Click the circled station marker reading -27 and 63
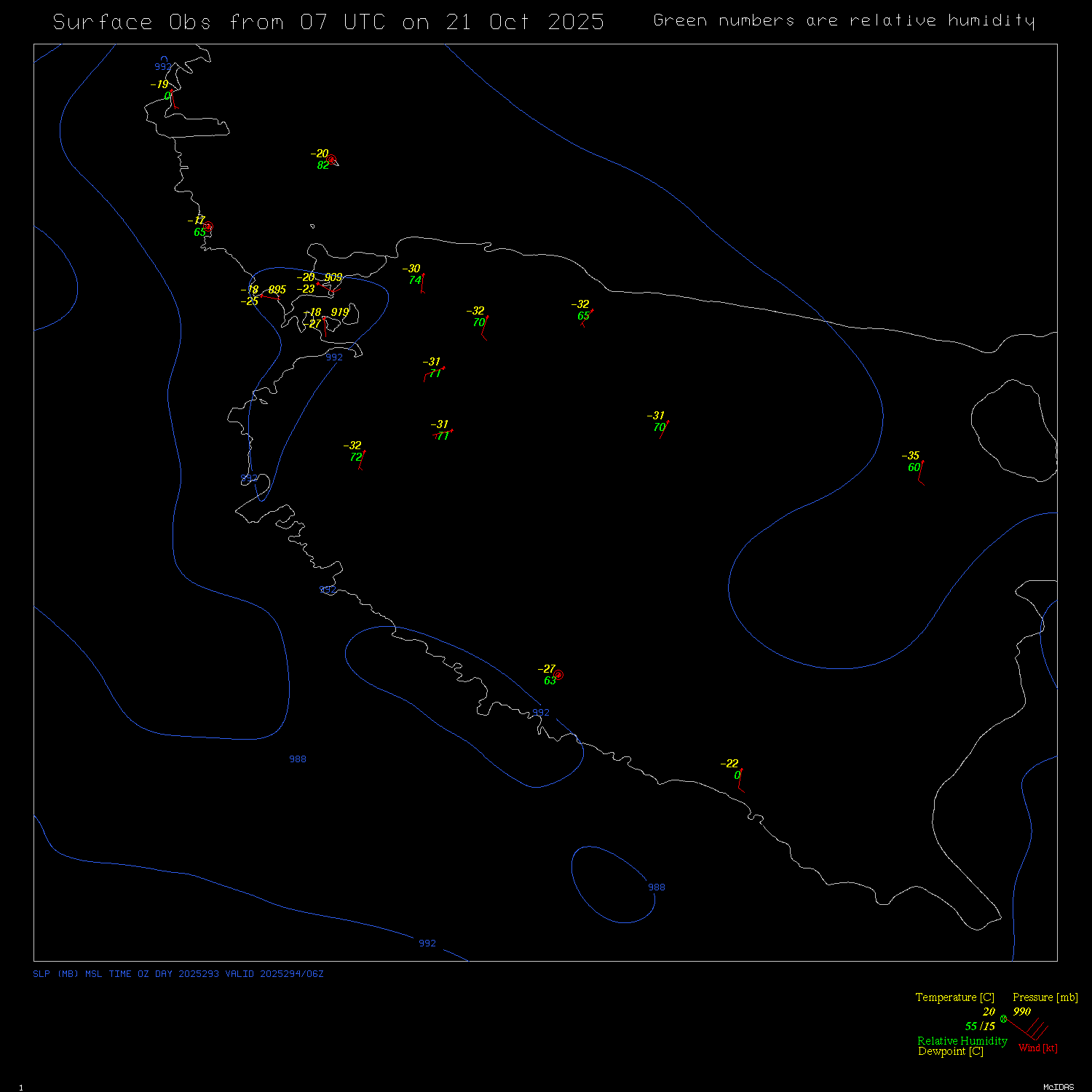 (558, 675)
